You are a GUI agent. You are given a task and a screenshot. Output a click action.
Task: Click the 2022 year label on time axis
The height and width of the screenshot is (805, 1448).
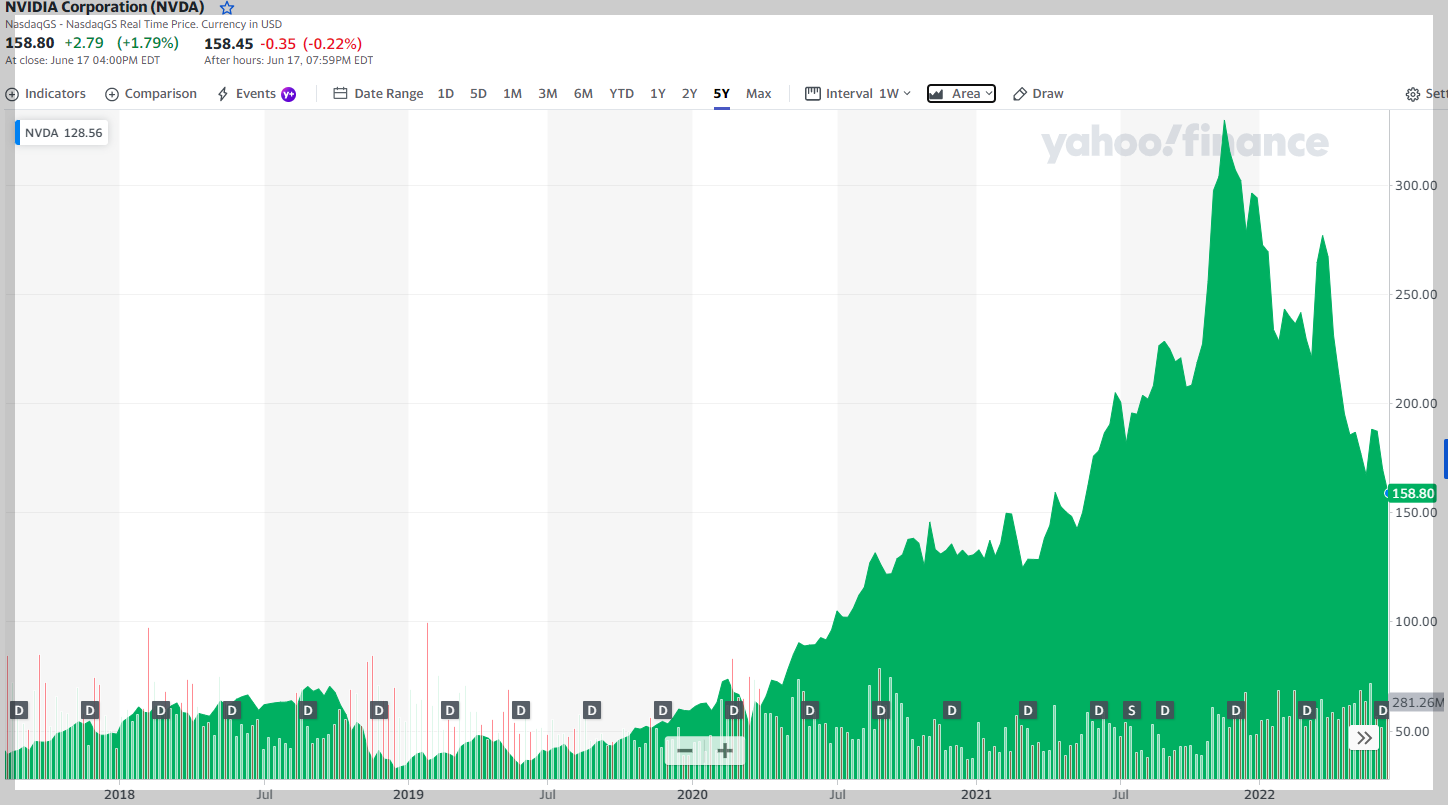click(x=1259, y=795)
